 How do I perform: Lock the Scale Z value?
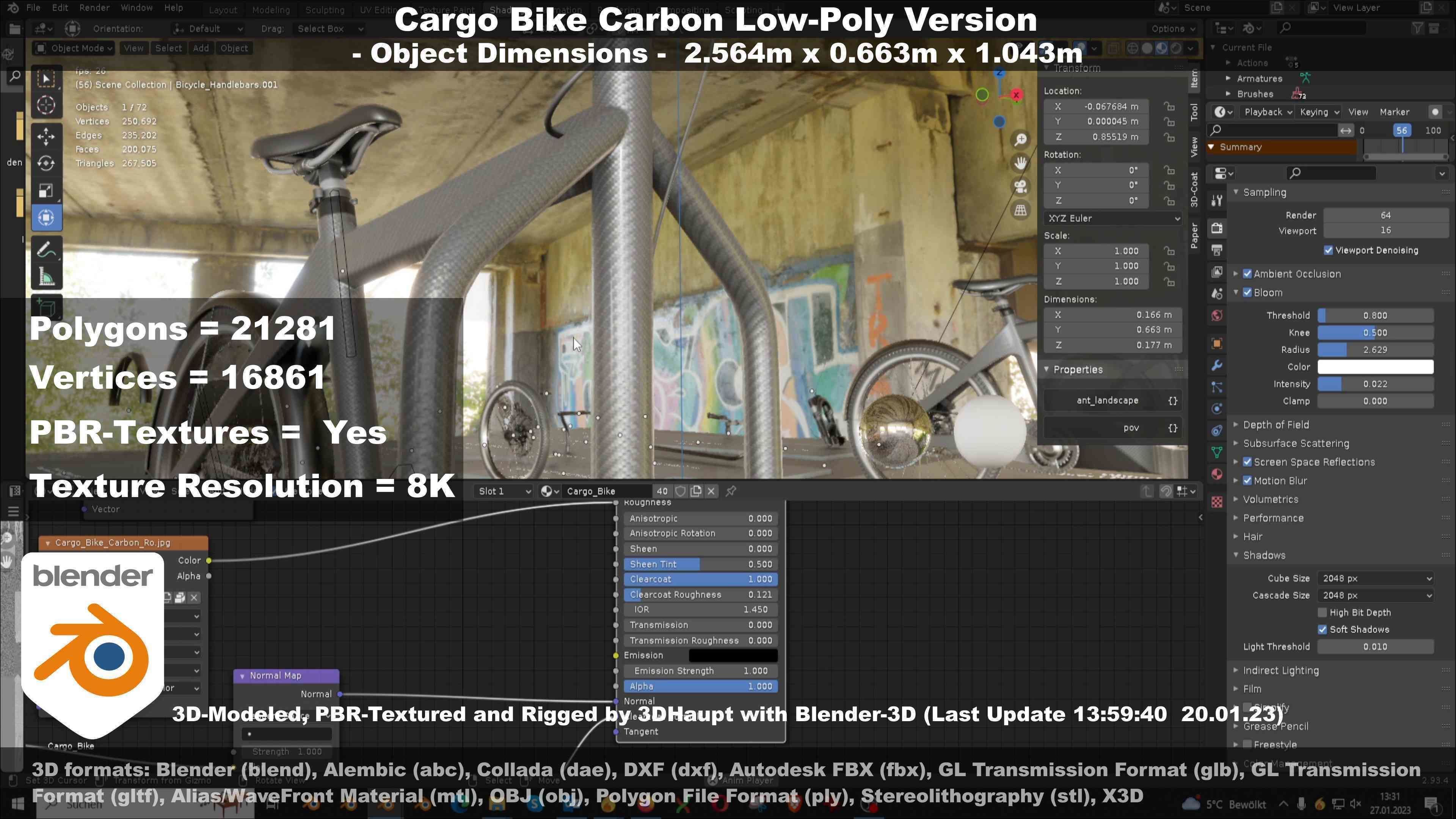click(x=1169, y=281)
